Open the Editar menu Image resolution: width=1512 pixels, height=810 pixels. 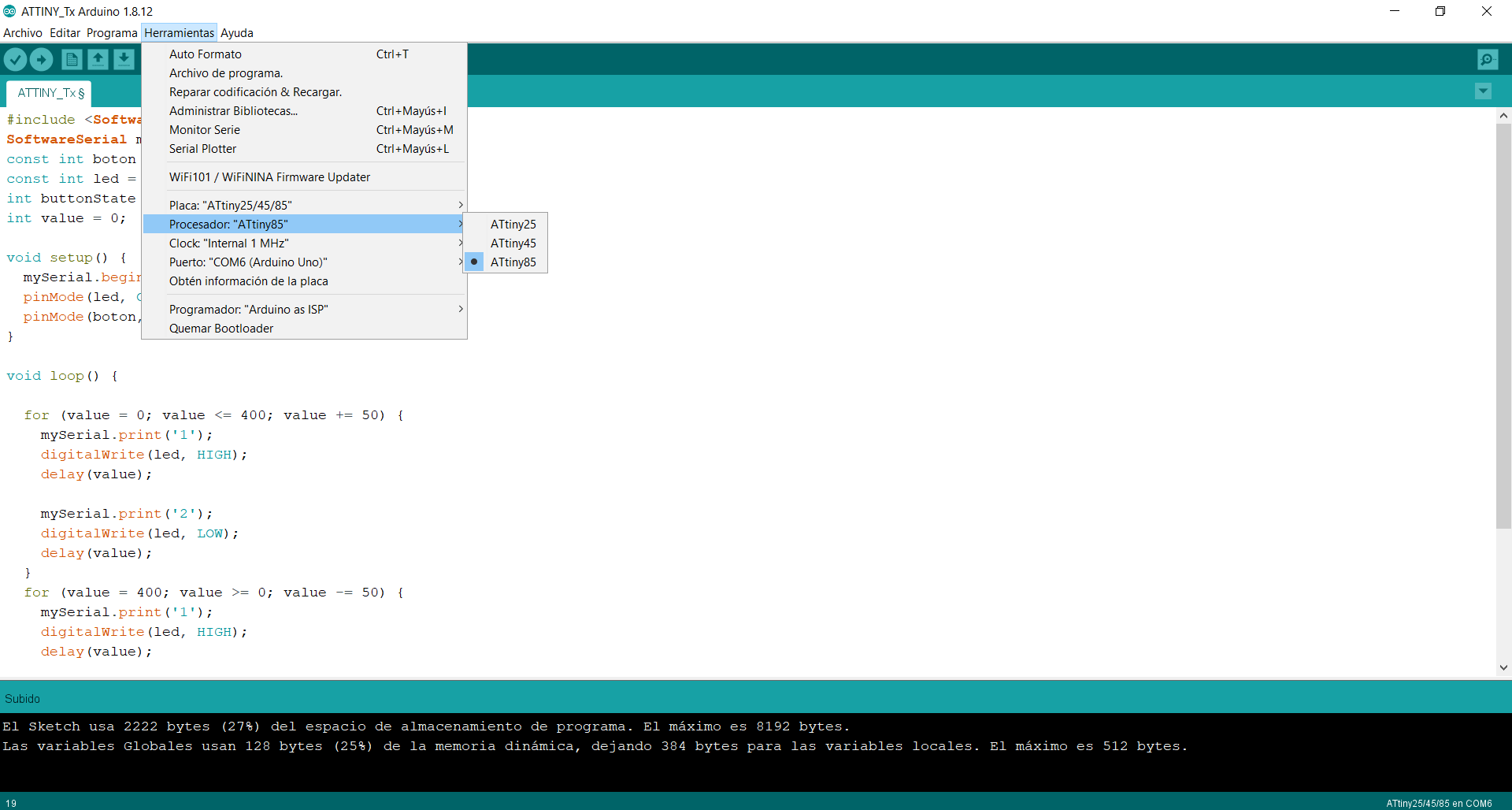pyautogui.click(x=65, y=33)
